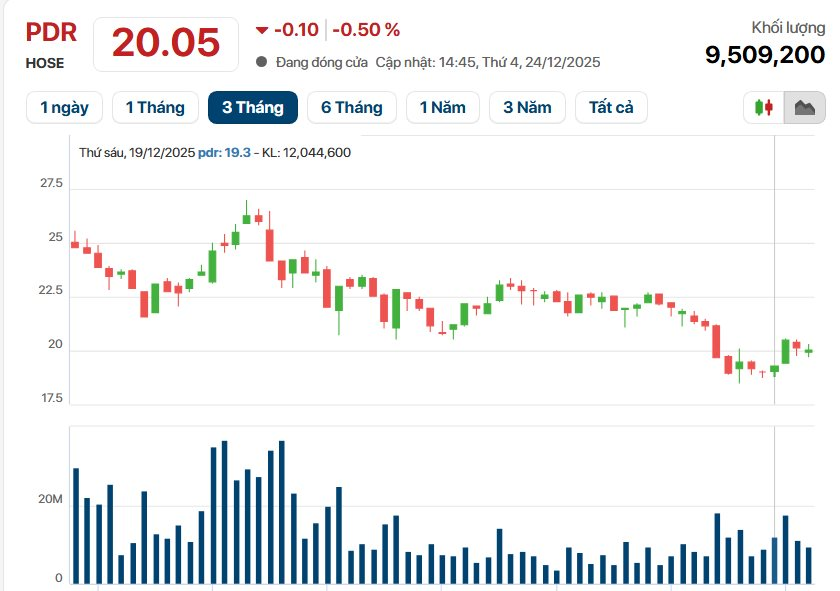Click the HOSE exchange label
The image size is (840, 591).
(x=45, y=63)
